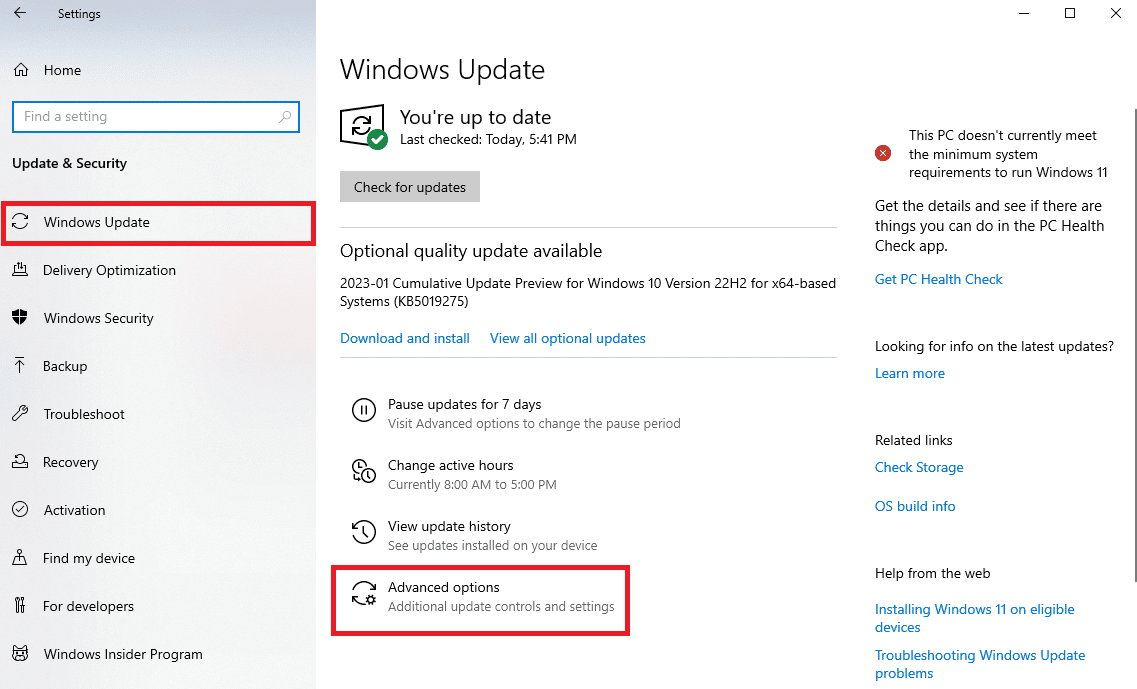Click Download and install link
This screenshot has height=689, width=1137.
pyautogui.click(x=405, y=338)
